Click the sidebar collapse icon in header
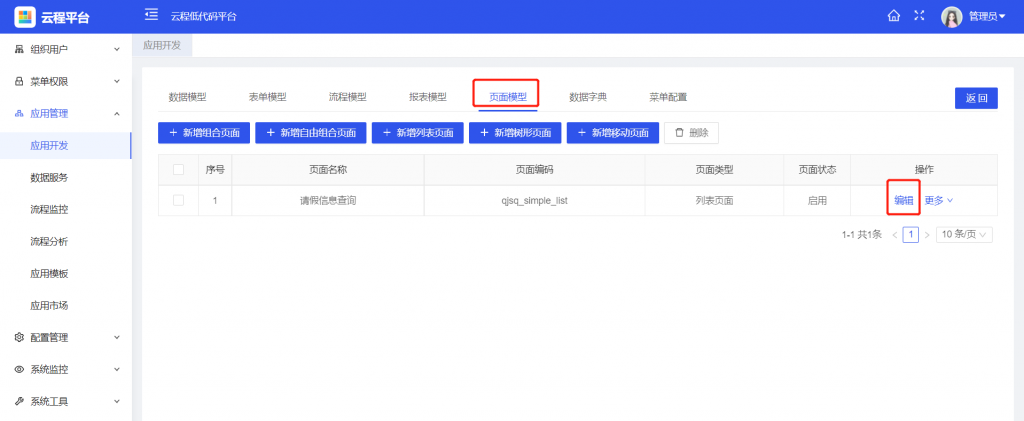The image size is (1024, 421). (151, 14)
